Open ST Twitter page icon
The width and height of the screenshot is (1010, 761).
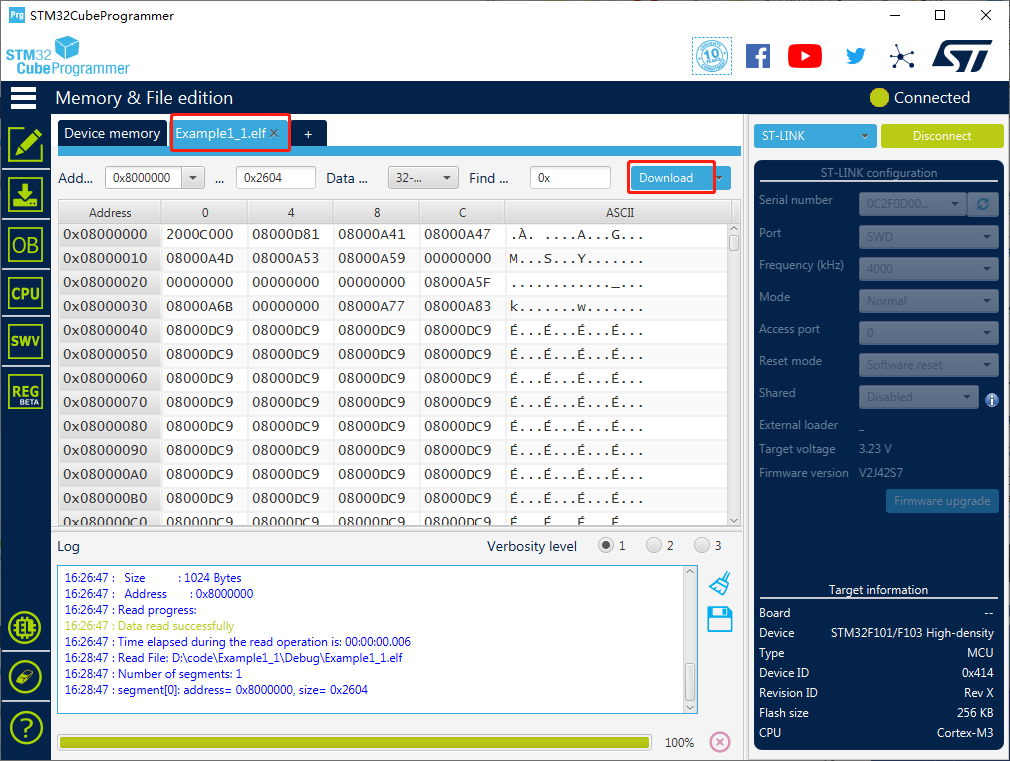point(855,56)
